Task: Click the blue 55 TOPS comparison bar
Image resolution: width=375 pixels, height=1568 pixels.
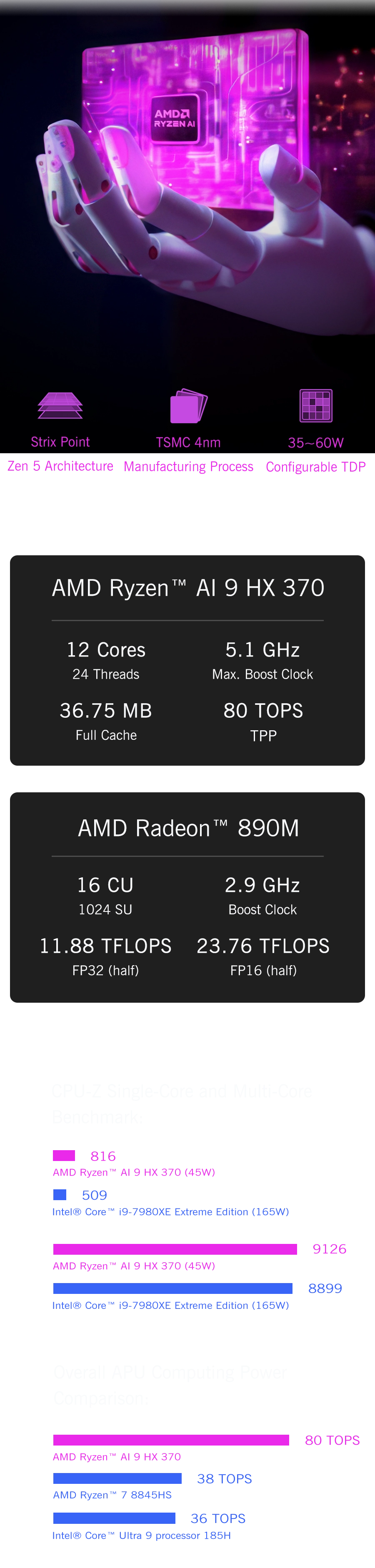Action: pos(118,1479)
